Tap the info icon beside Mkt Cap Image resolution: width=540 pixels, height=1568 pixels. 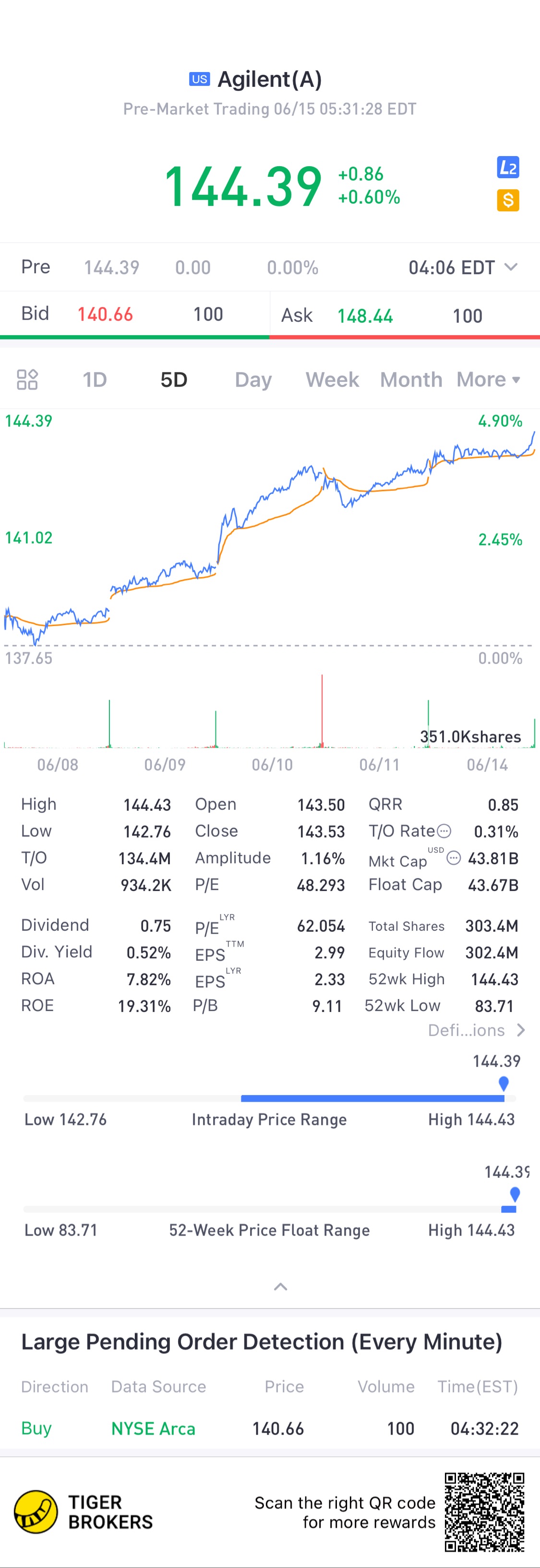coord(454,857)
